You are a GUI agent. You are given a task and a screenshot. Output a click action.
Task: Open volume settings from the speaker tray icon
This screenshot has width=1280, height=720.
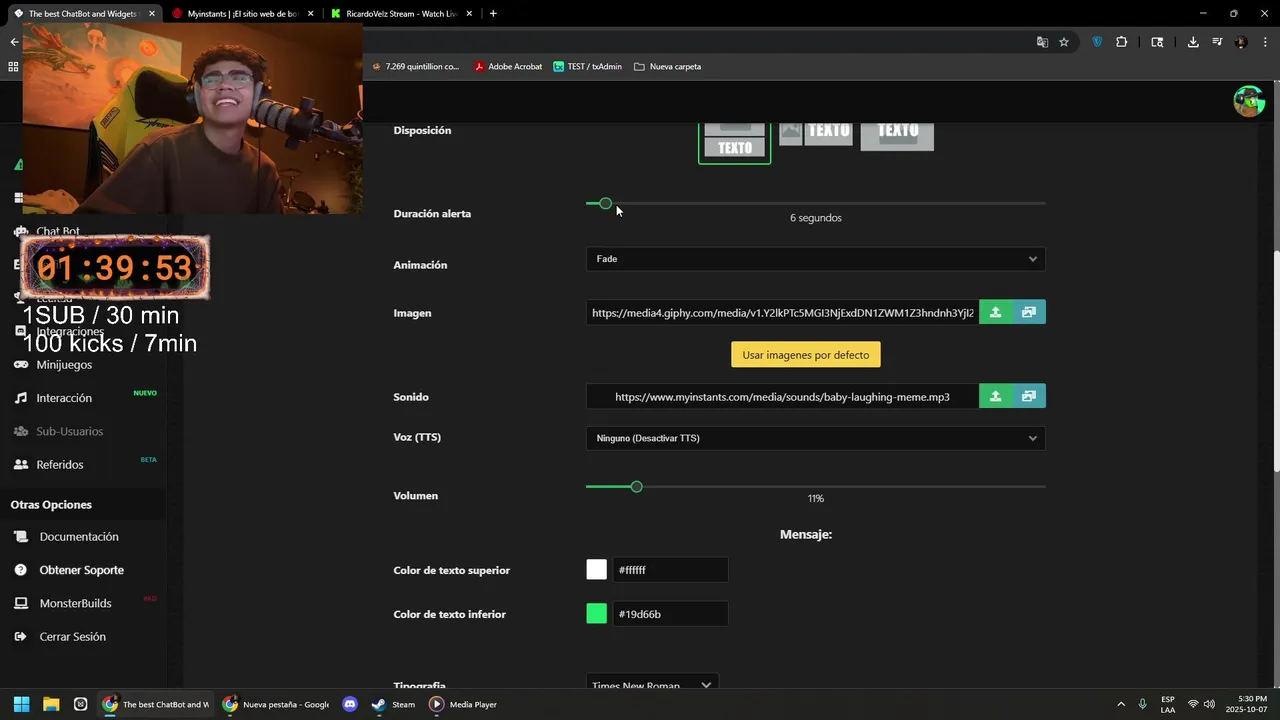[x=1209, y=704]
